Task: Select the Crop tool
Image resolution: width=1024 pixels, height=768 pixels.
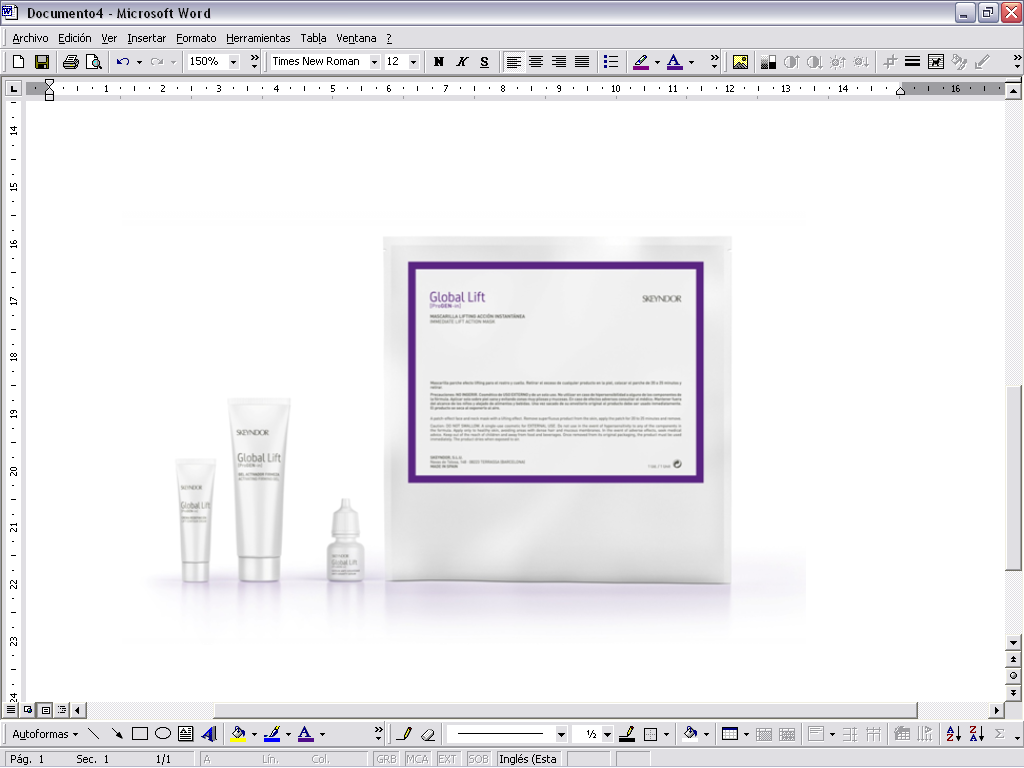Action: coord(889,62)
